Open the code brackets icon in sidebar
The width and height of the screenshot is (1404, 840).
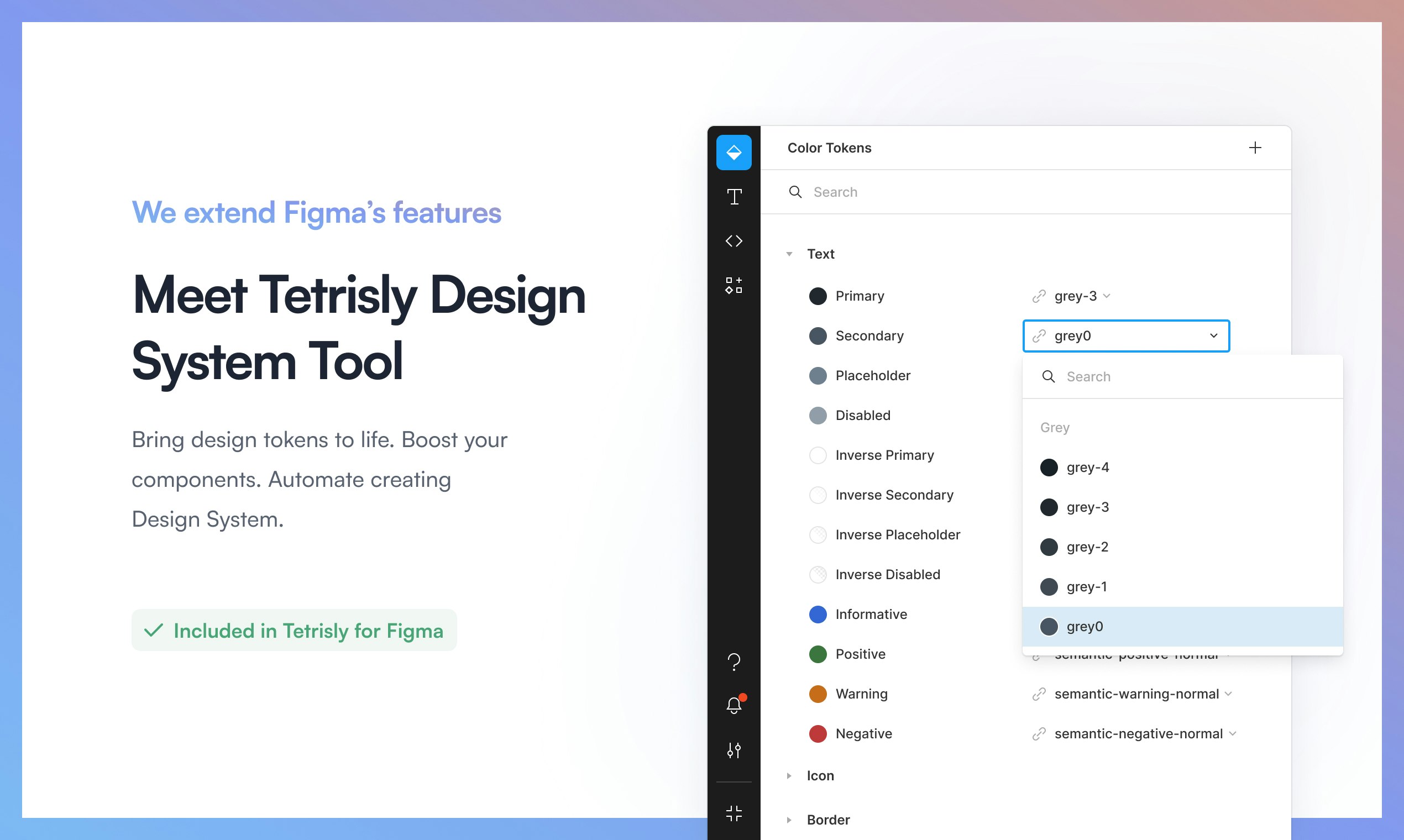point(734,241)
